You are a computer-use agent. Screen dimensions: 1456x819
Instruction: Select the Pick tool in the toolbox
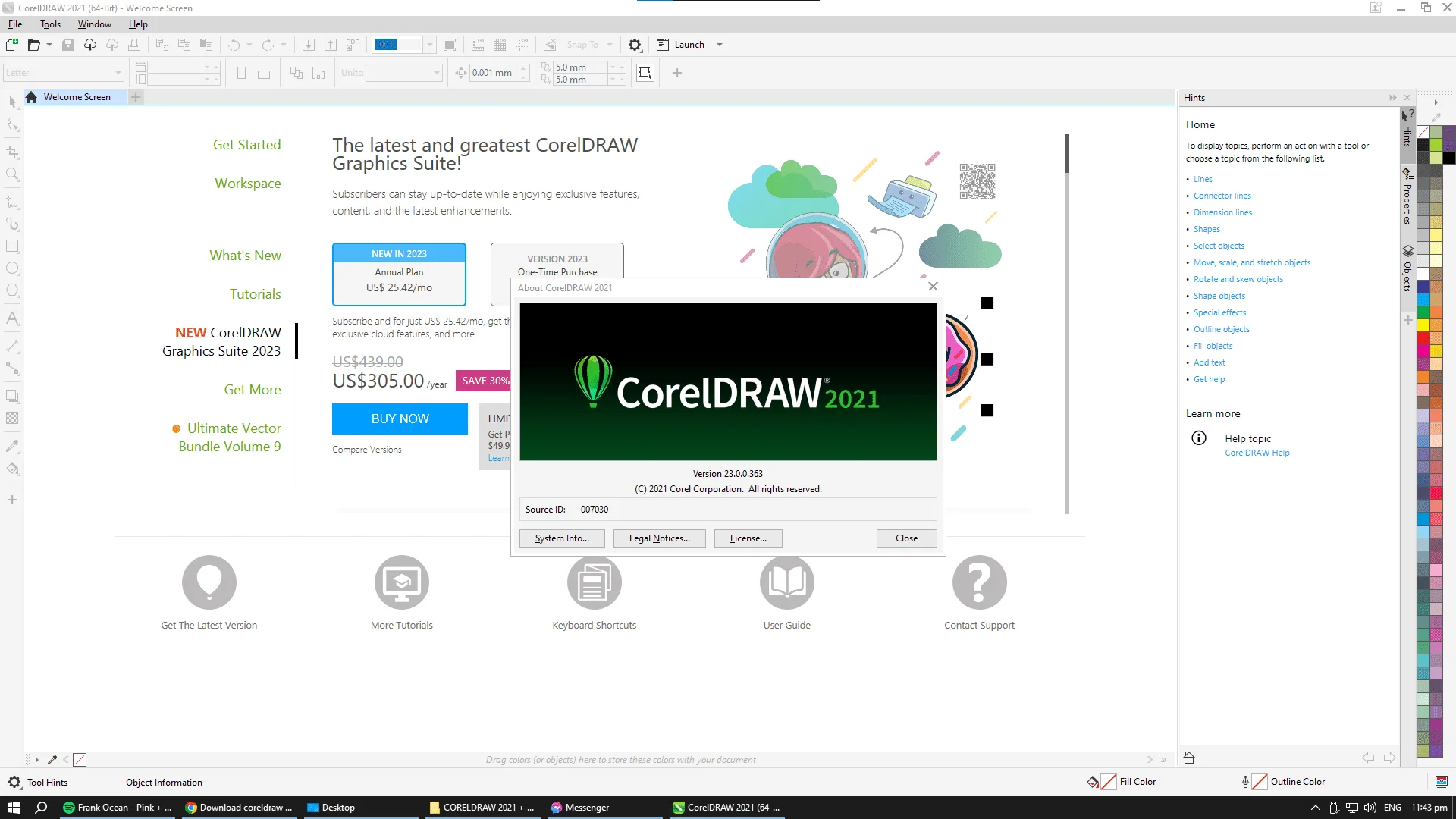12,102
